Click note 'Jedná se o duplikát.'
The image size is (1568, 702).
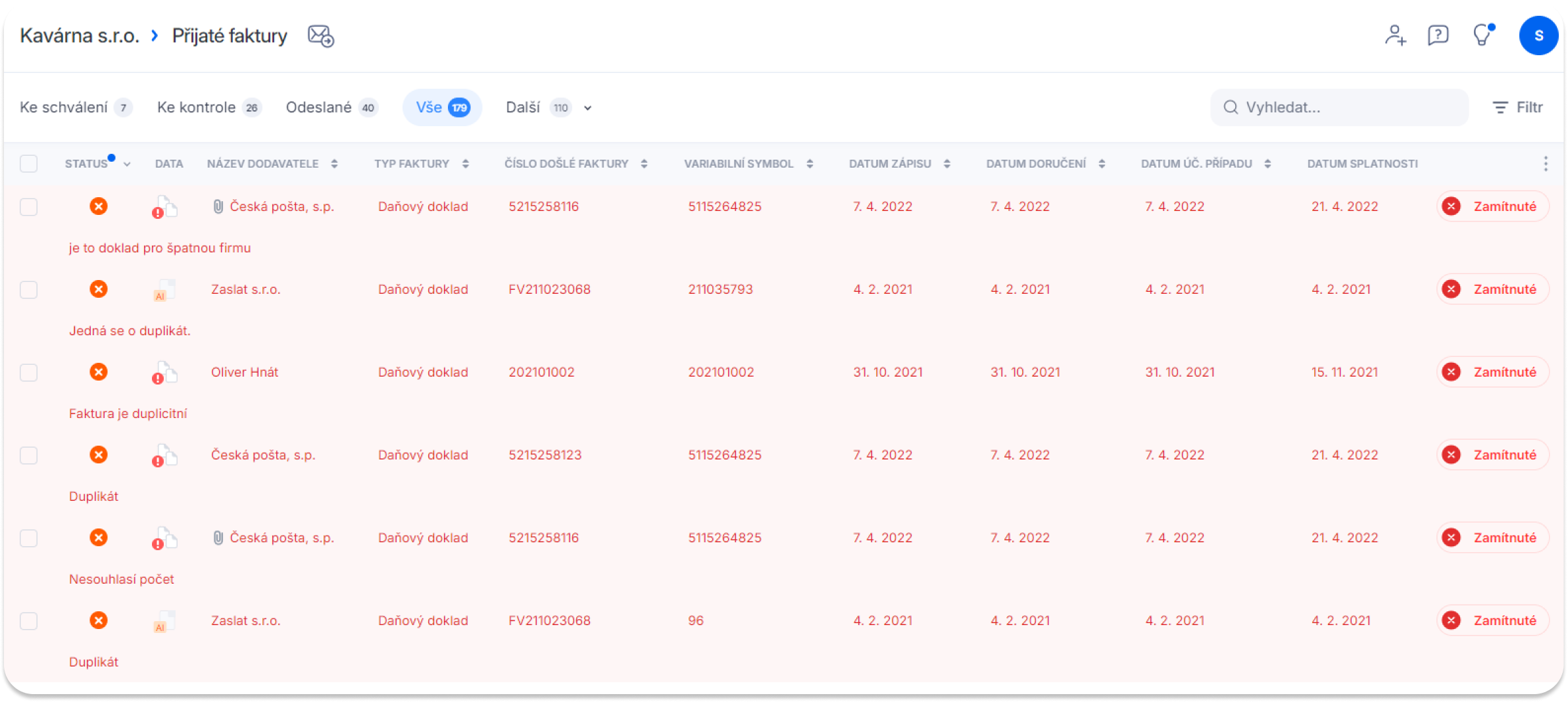point(130,331)
